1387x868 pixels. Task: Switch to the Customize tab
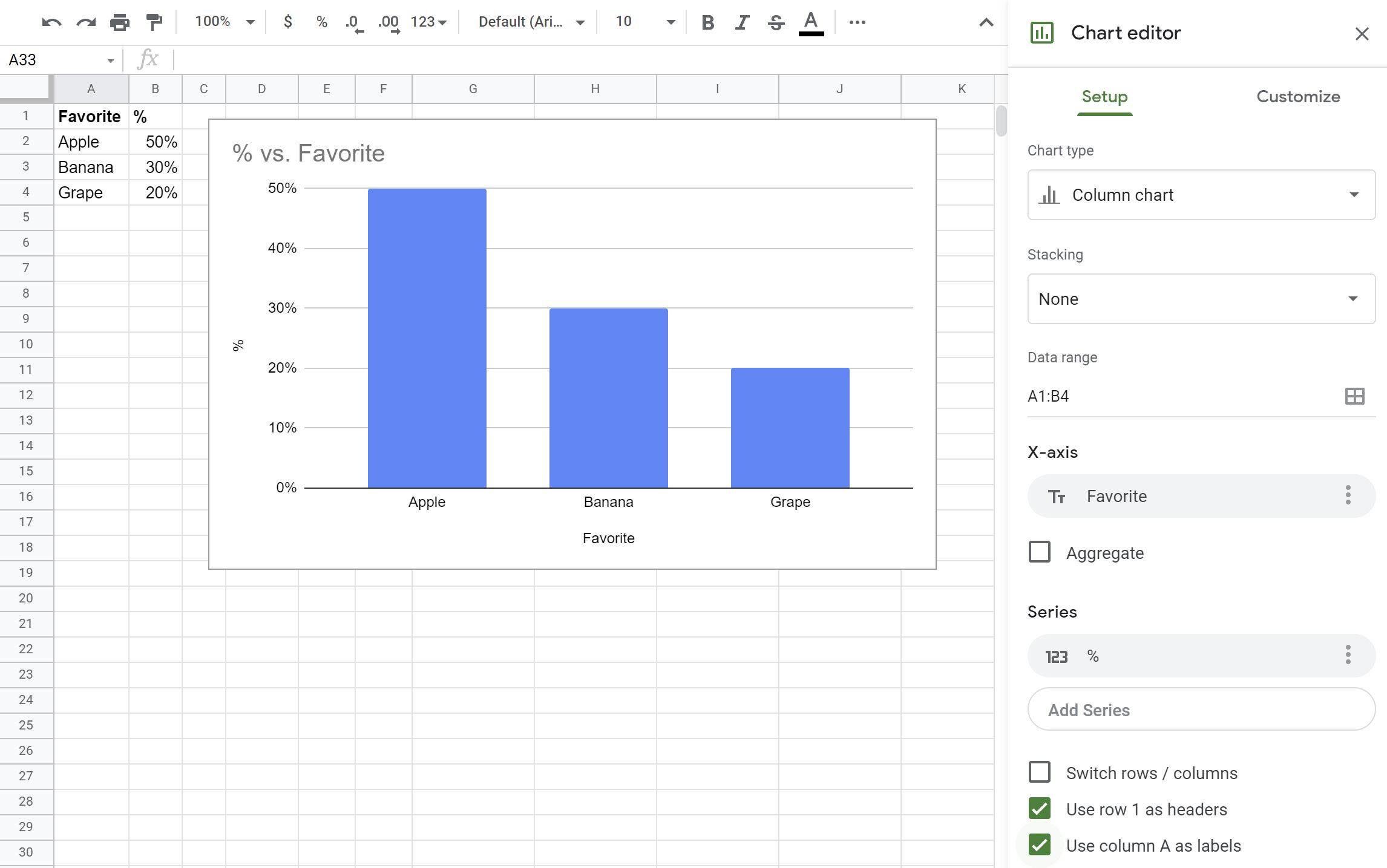1298,97
